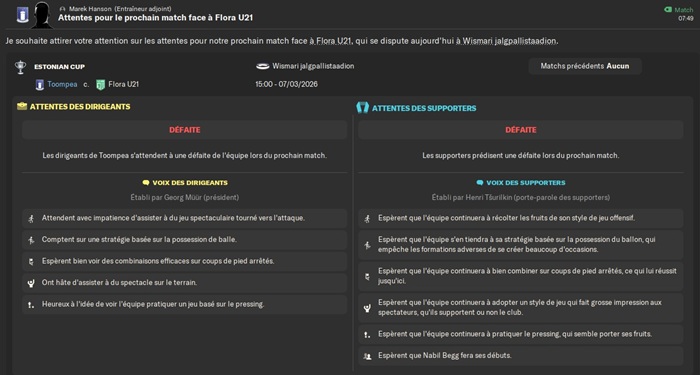Click the debut icon beside Nabil Begg row
The width and height of the screenshot is (700, 375).
[367, 356]
